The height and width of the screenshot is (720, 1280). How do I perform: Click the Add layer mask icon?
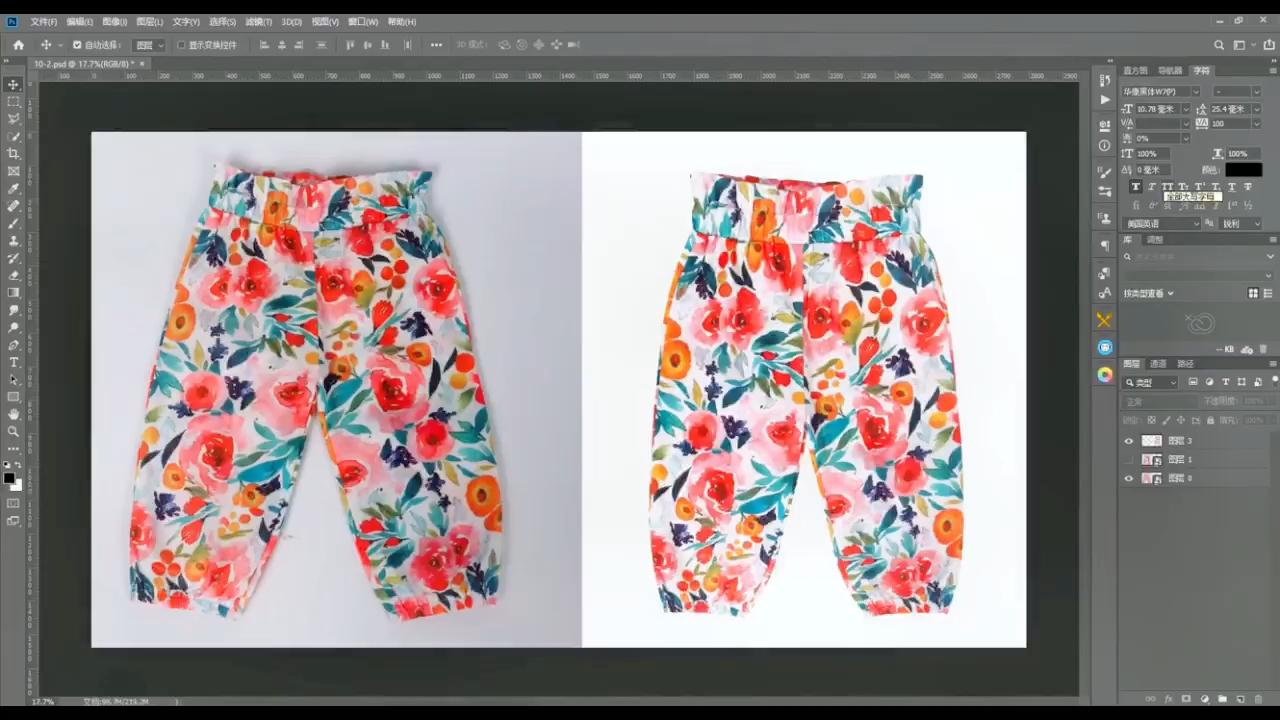coord(1186,699)
